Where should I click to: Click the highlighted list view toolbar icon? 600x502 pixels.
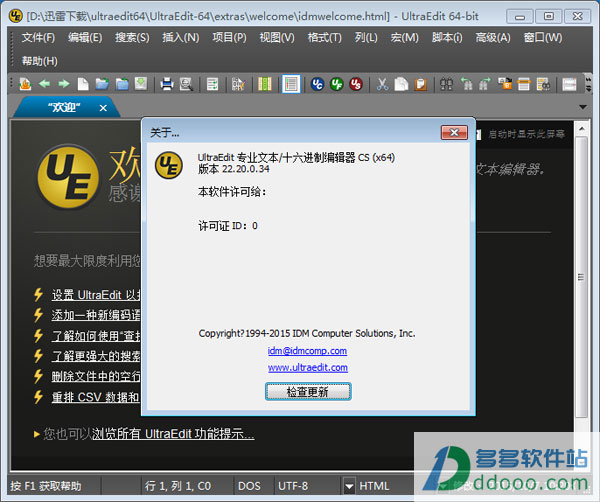(291, 84)
